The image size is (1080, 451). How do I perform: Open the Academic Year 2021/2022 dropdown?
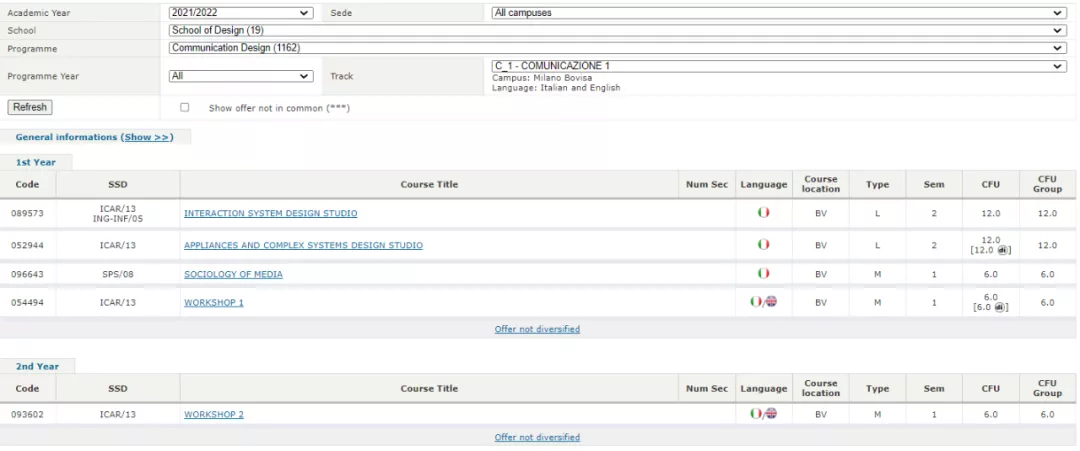click(x=241, y=13)
